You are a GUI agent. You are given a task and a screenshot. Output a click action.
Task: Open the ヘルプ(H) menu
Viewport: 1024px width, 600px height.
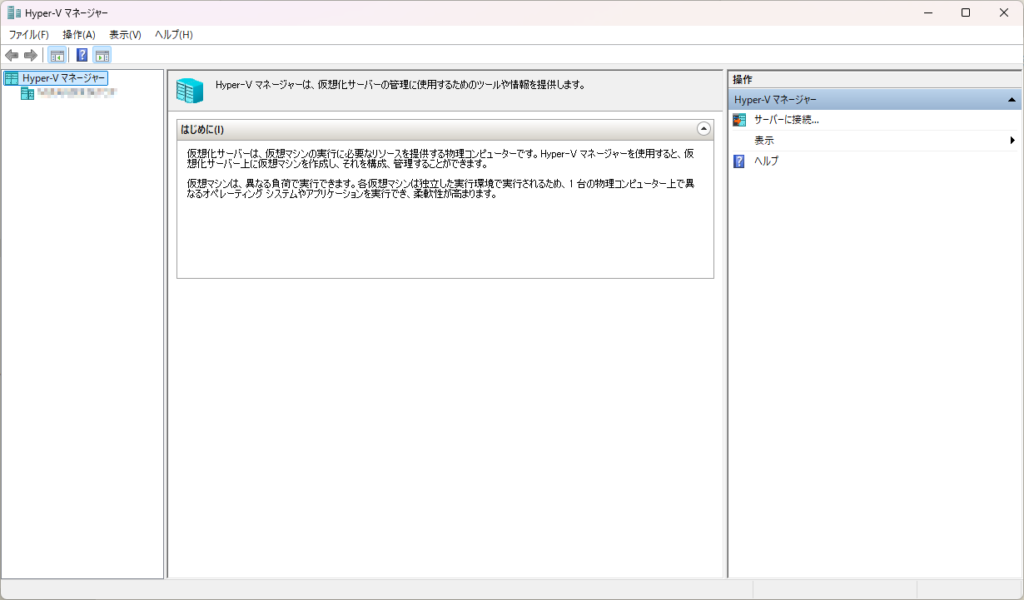173,35
